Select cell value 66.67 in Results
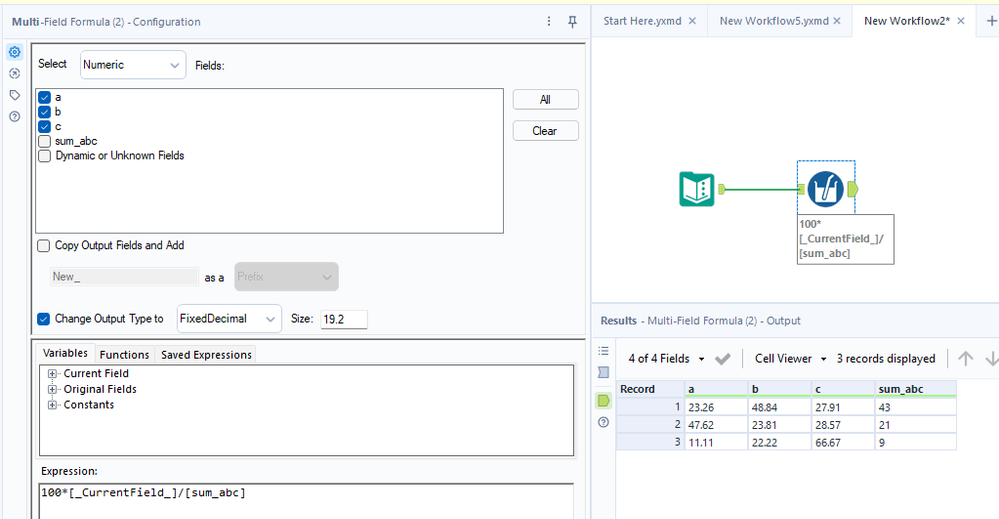The image size is (999, 519). 844,443
